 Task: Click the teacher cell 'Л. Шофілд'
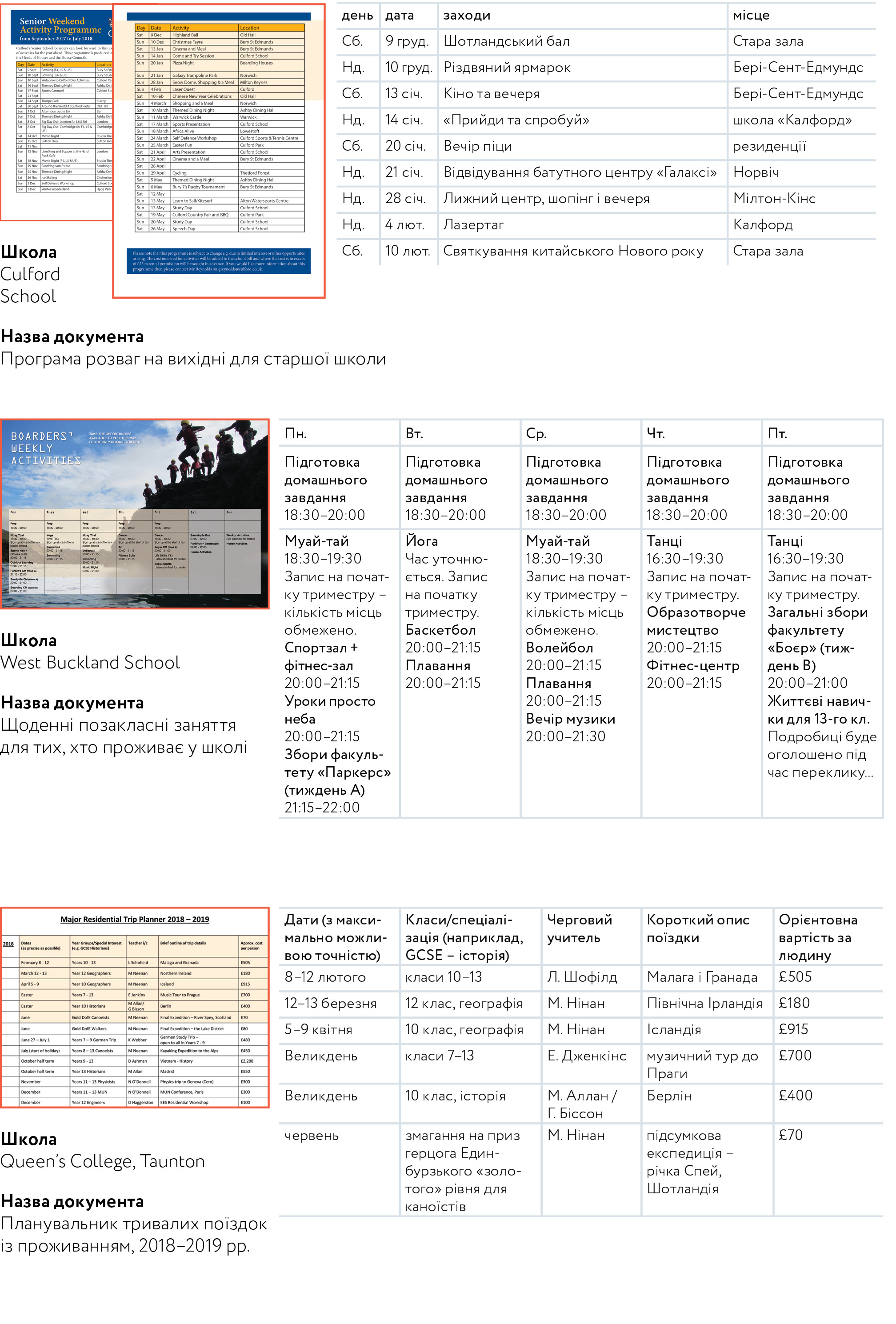[x=582, y=978]
